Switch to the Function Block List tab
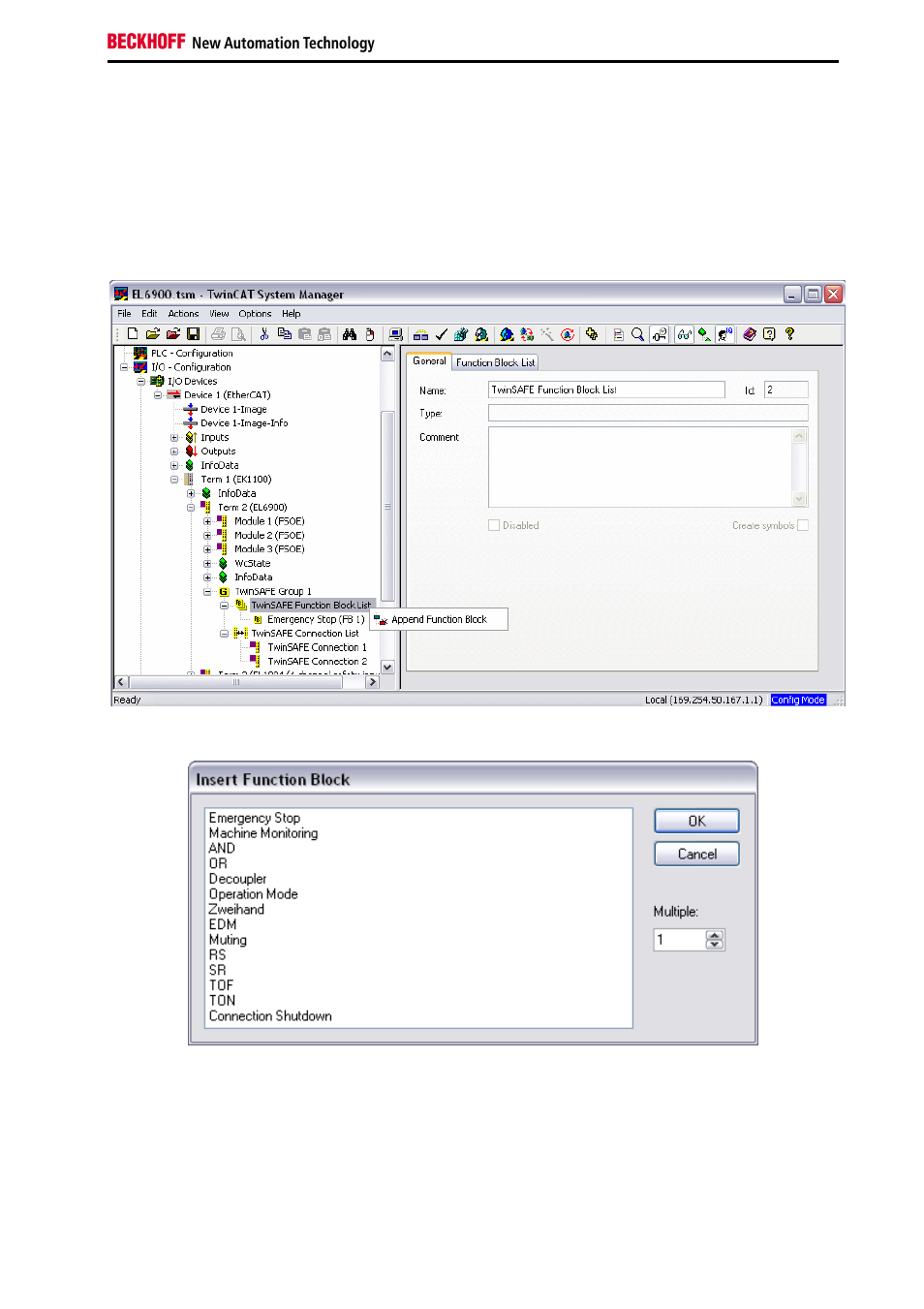This screenshot has height=1309, width=924. click(495, 362)
